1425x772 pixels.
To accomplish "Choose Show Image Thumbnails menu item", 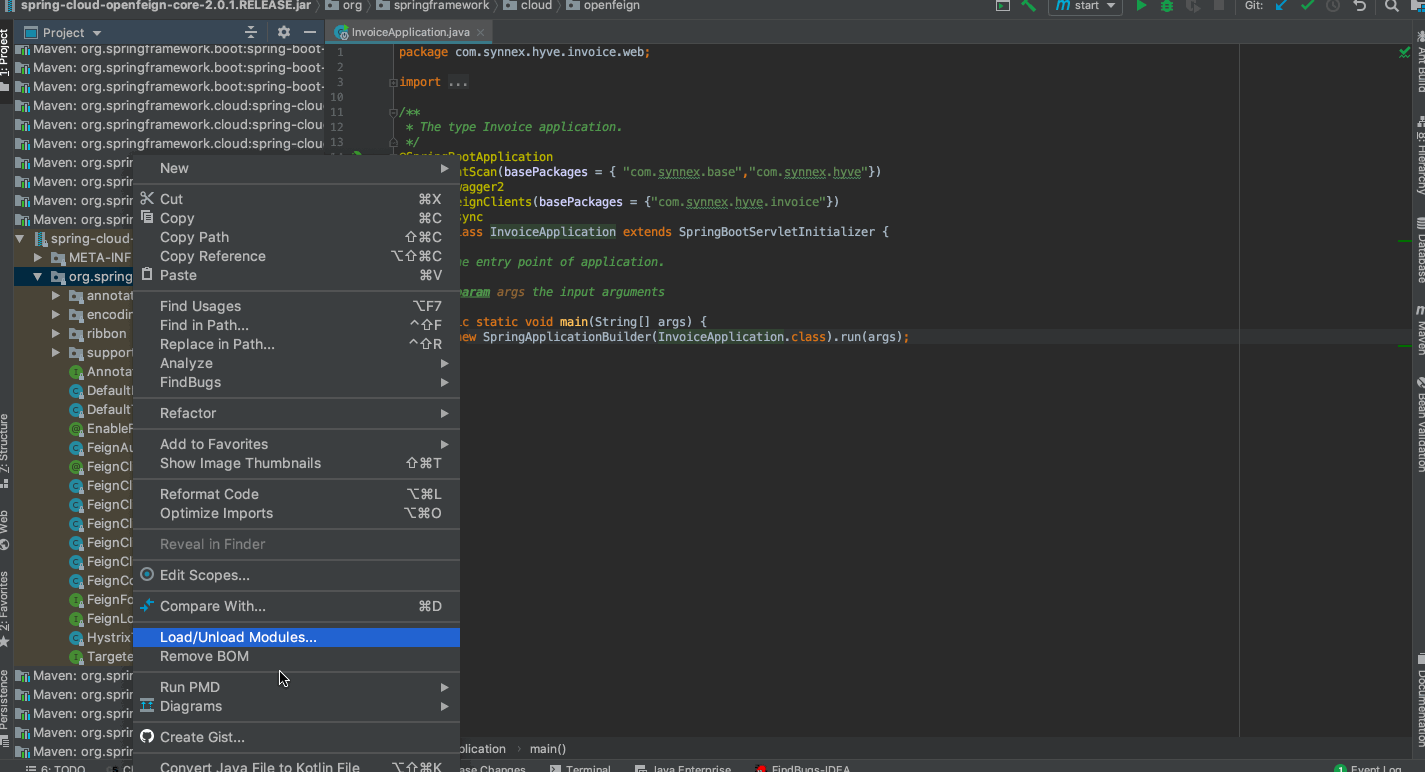I will 297,463.
